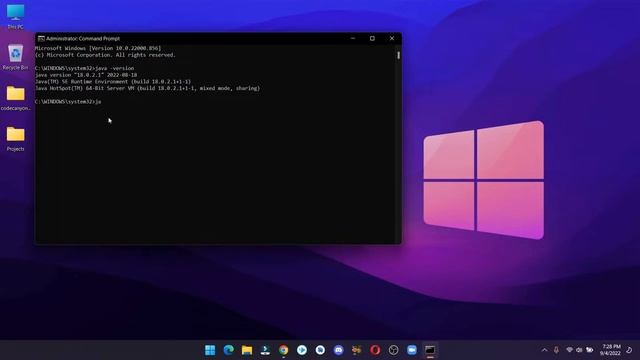
Task: Select the Recycle Bin desktop icon
Action: pyautogui.click(x=16, y=57)
